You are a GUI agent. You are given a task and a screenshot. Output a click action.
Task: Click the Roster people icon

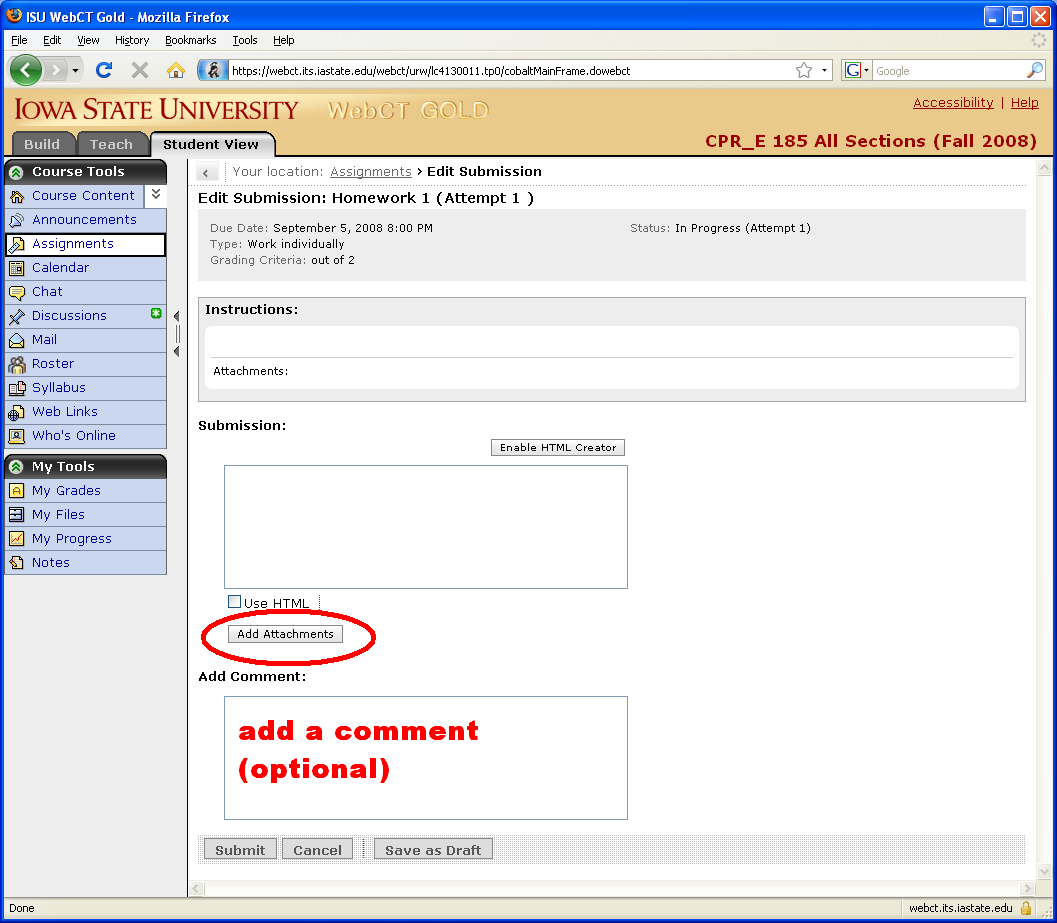pos(16,364)
